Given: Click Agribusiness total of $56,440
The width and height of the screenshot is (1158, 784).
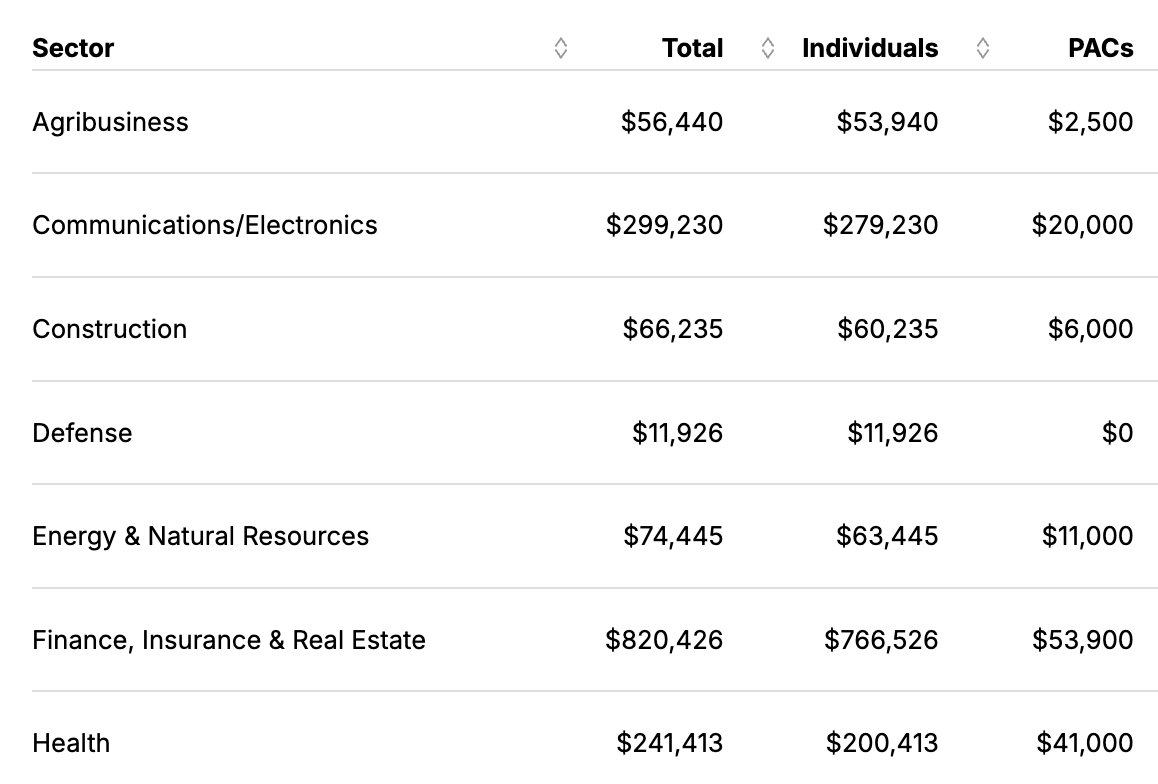Looking at the screenshot, I should [671, 122].
